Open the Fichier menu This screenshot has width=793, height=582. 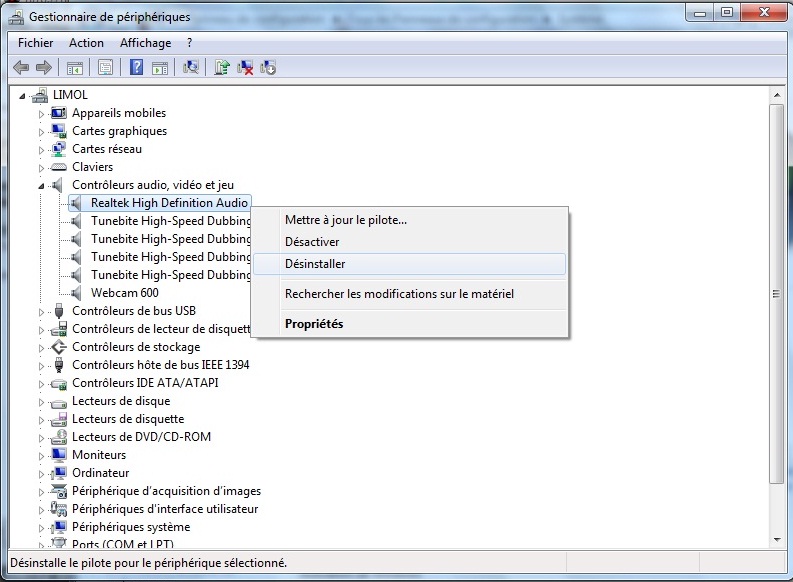click(35, 43)
